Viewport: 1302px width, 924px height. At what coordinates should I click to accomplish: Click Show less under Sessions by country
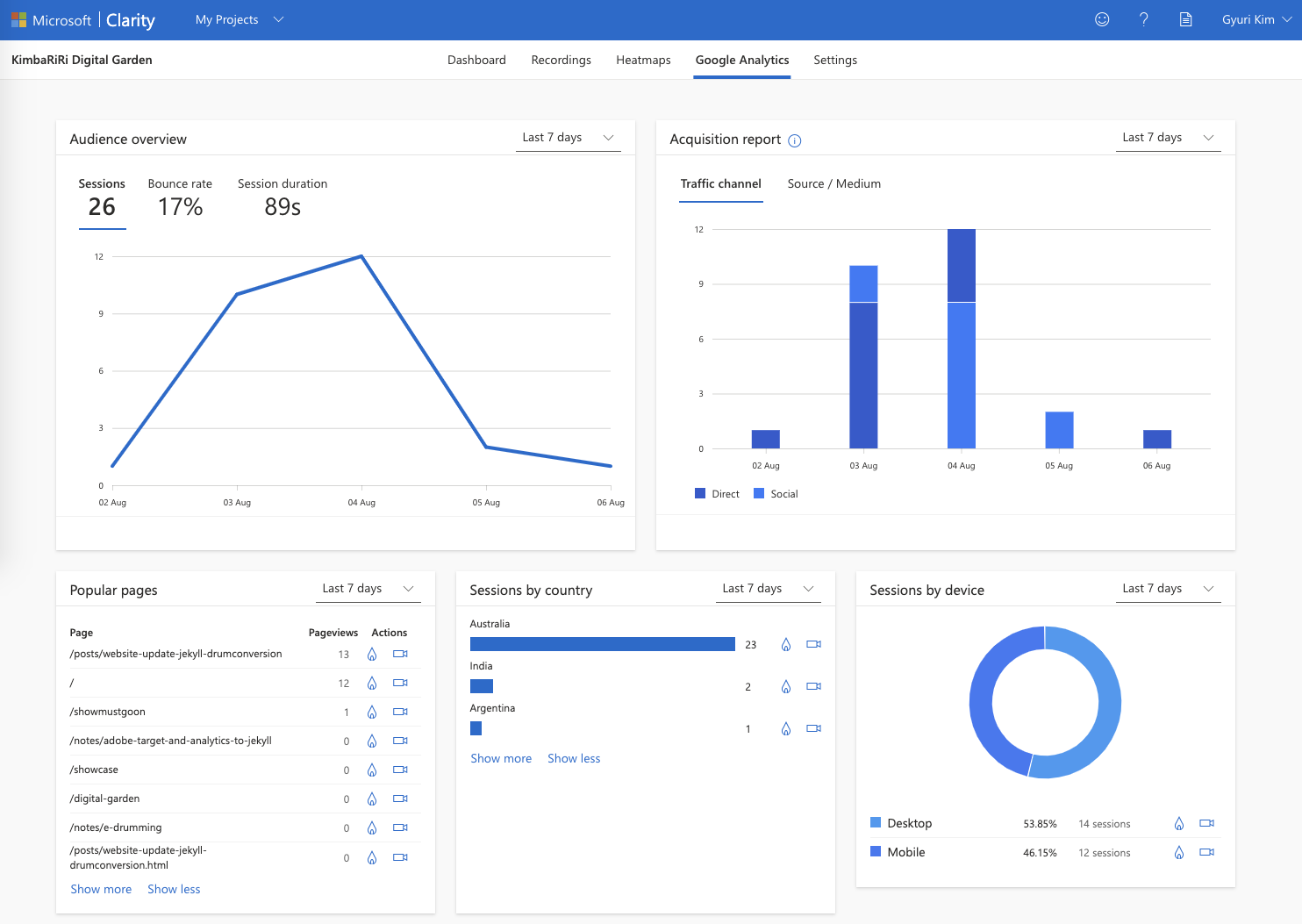point(574,758)
